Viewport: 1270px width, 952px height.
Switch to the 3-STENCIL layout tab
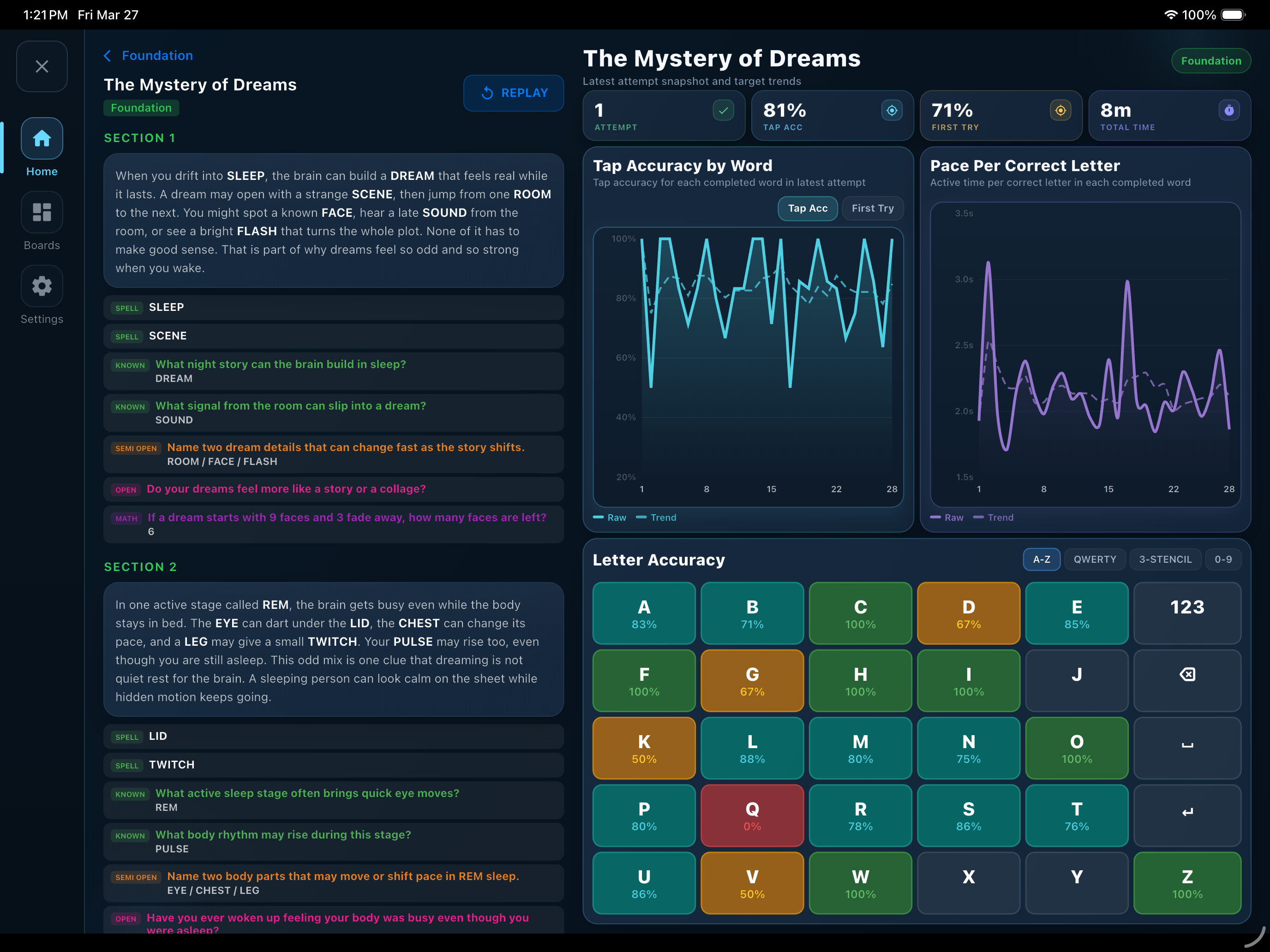1165,559
